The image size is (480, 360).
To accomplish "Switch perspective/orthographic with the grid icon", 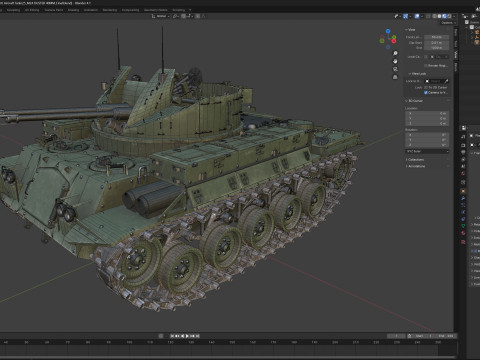I will [x=395, y=77].
